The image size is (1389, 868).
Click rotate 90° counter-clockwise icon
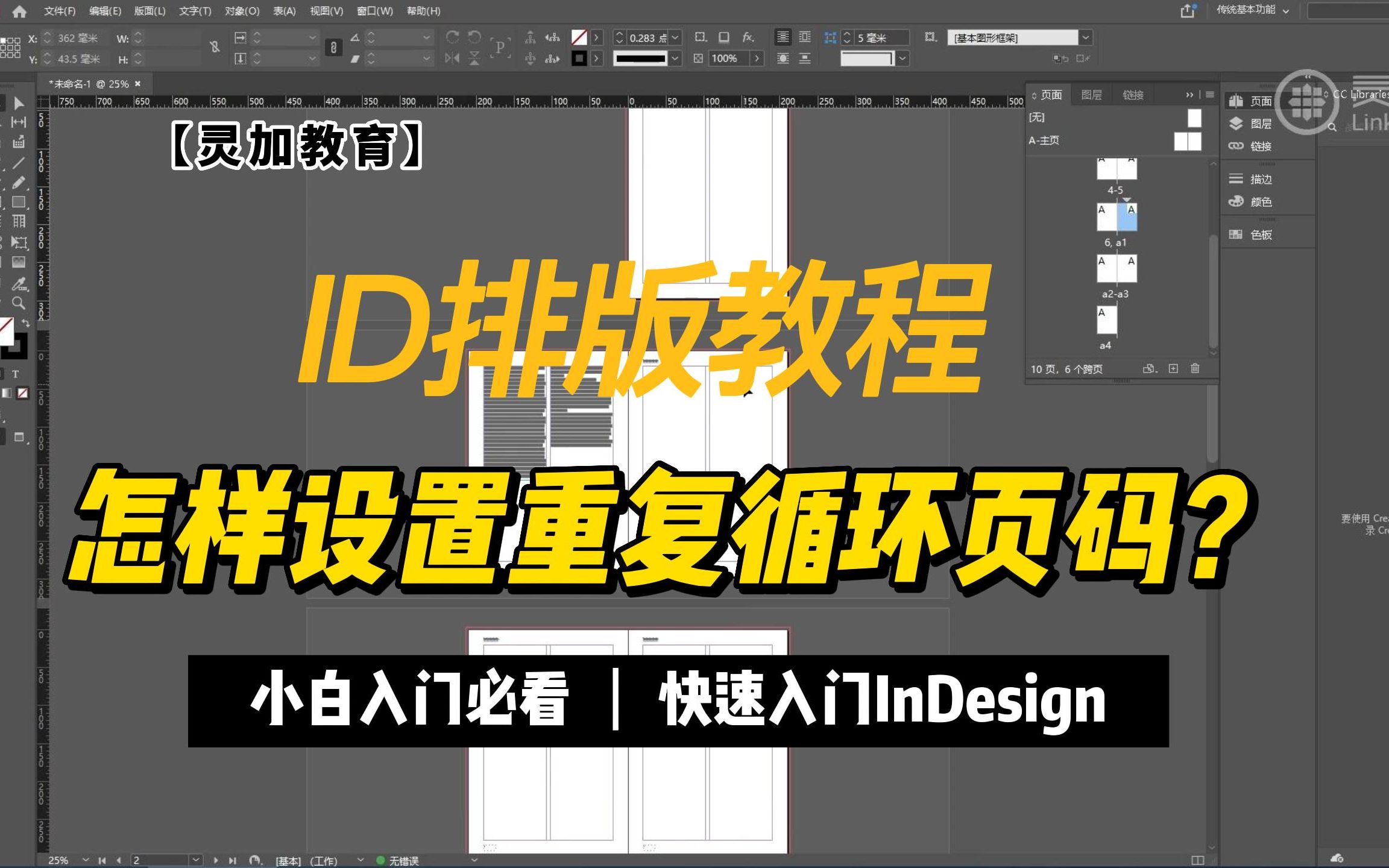click(474, 37)
